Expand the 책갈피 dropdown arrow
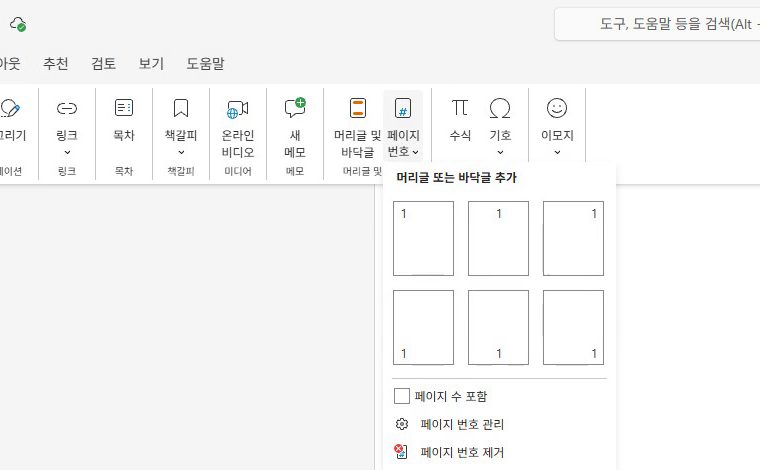760x470 pixels. pyautogui.click(x=181, y=152)
